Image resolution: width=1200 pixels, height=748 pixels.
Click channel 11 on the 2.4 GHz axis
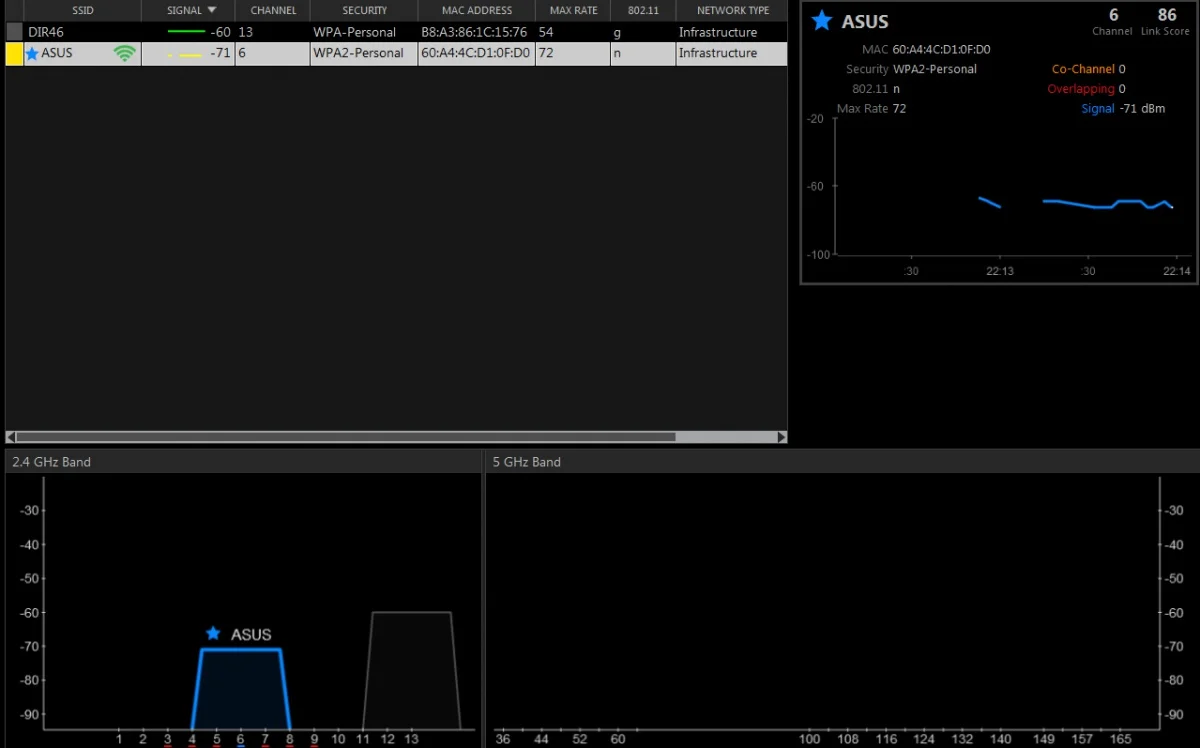click(x=363, y=739)
